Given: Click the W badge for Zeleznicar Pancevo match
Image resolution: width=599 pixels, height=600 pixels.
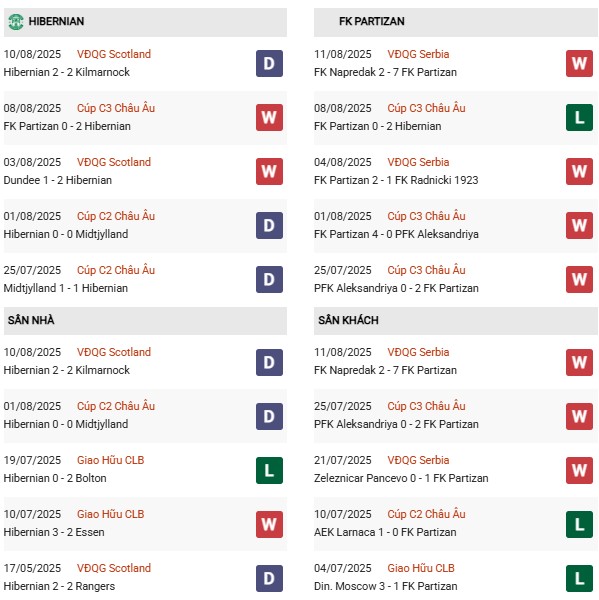Looking at the screenshot, I should [x=579, y=470].
